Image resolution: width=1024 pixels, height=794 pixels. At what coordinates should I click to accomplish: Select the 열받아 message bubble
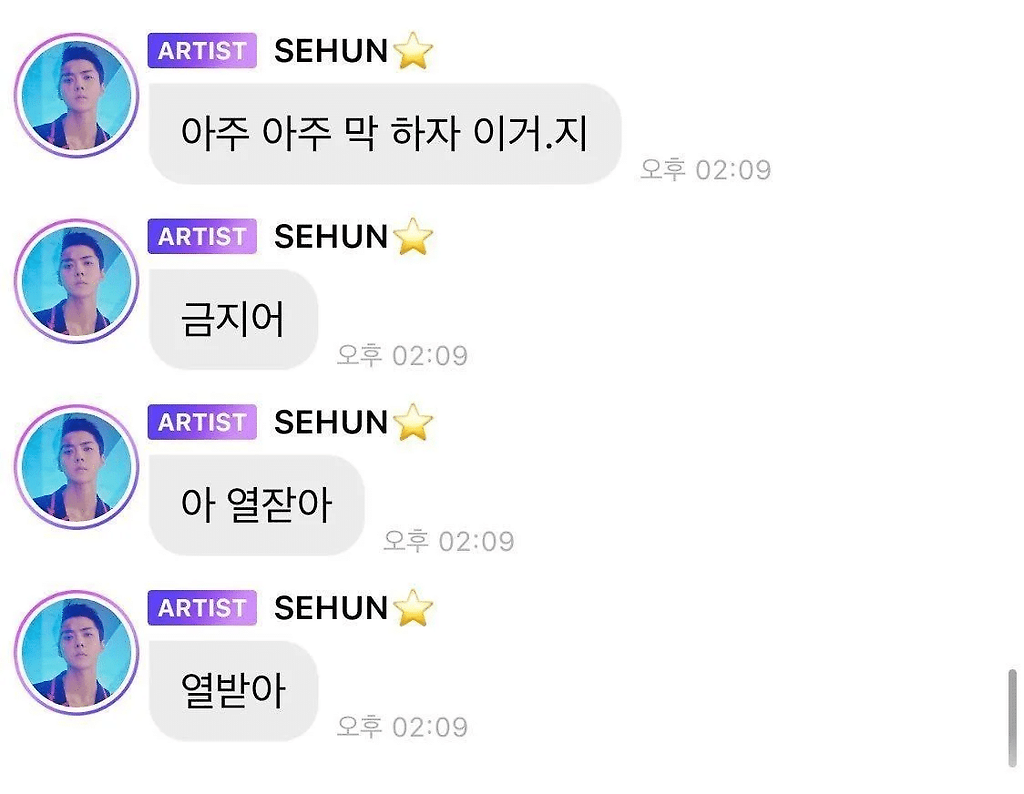[x=233, y=691]
